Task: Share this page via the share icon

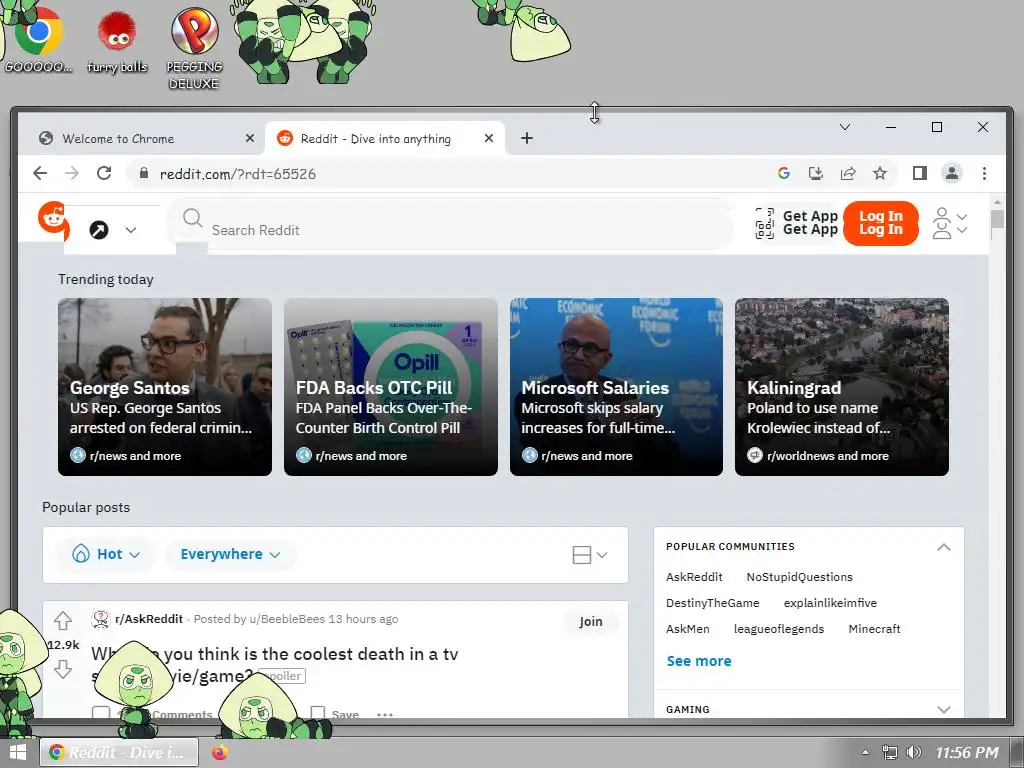Action: [x=848, y=173]
